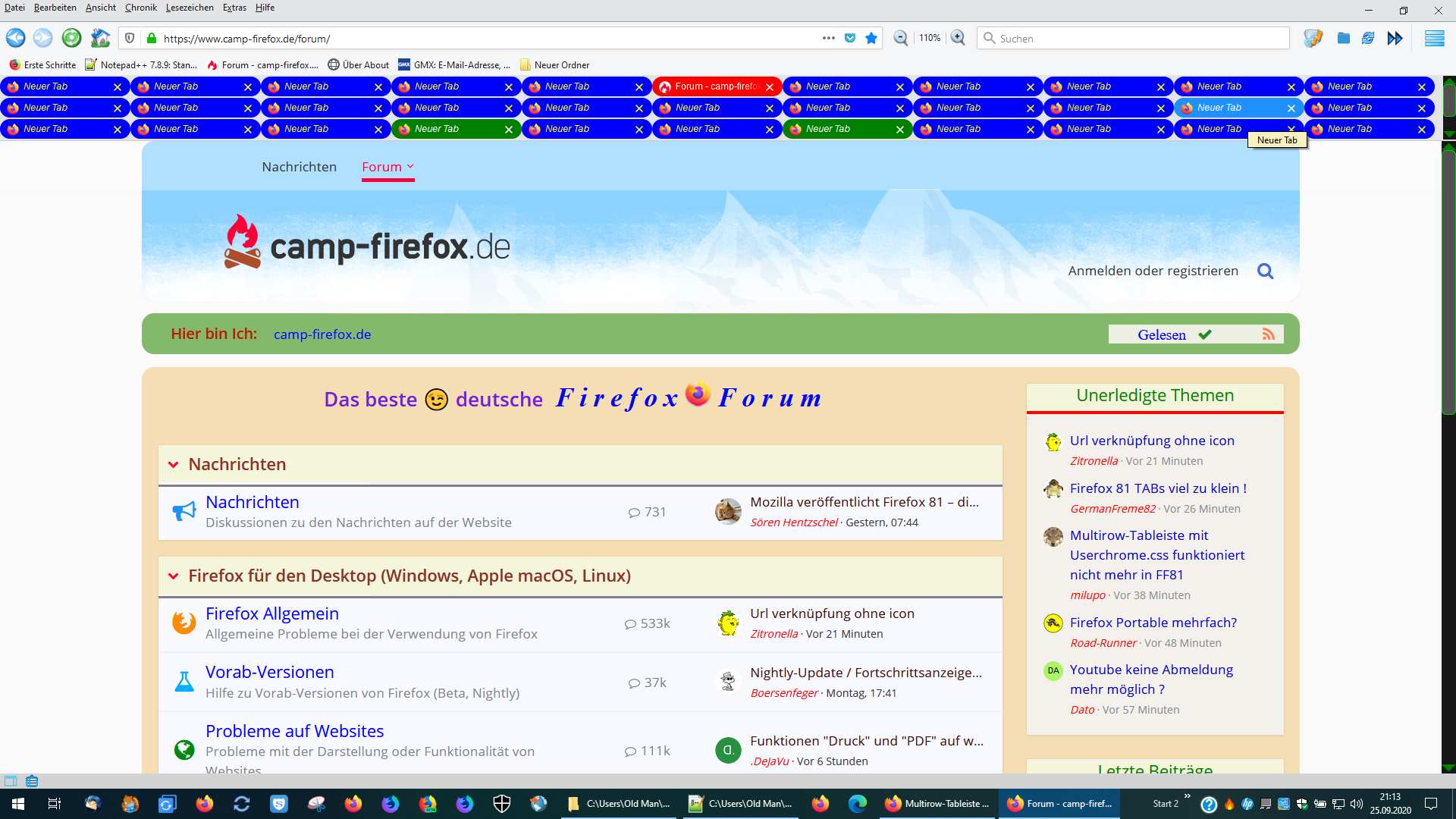Click the orange RSS feed icon

(1268, 334)
